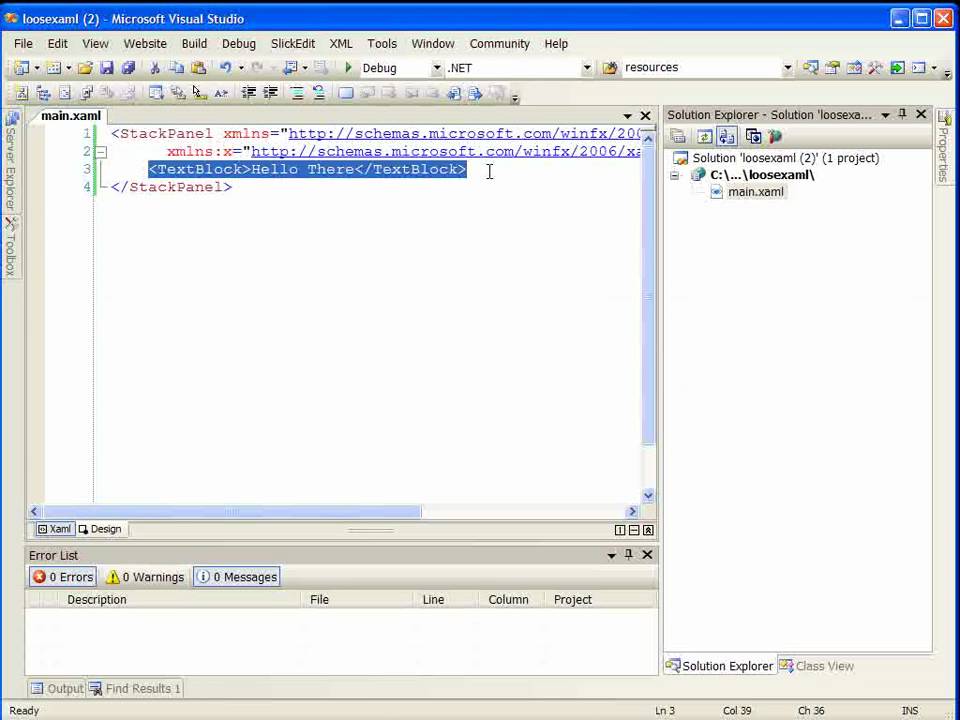This screenshot has height=720, width=960.
Task: Switch the editor to Xaml view
Action: pyautogui.click(x=54, y=529)
